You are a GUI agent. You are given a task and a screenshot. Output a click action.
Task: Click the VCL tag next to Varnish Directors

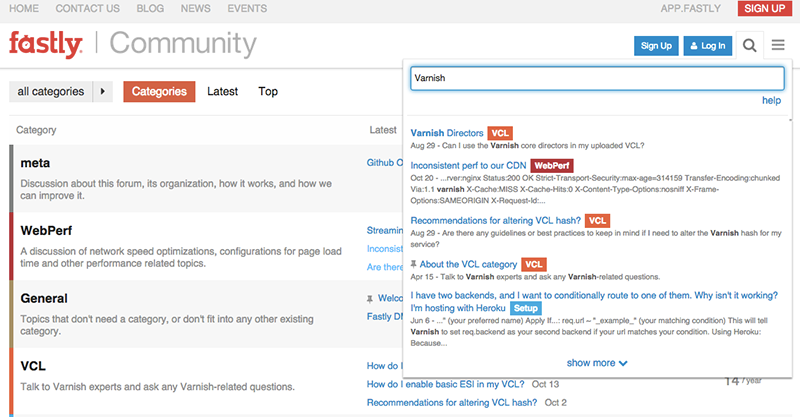click(500, 133)
